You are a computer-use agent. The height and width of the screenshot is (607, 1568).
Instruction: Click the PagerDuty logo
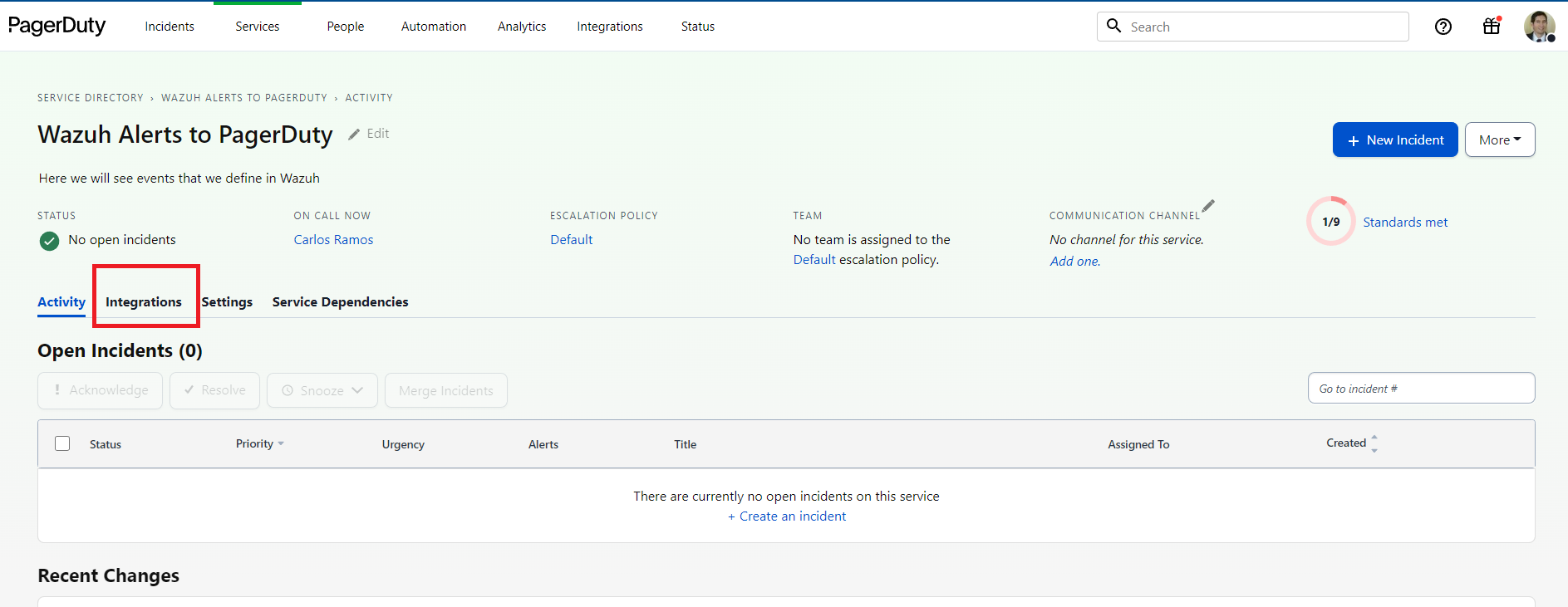57,26
